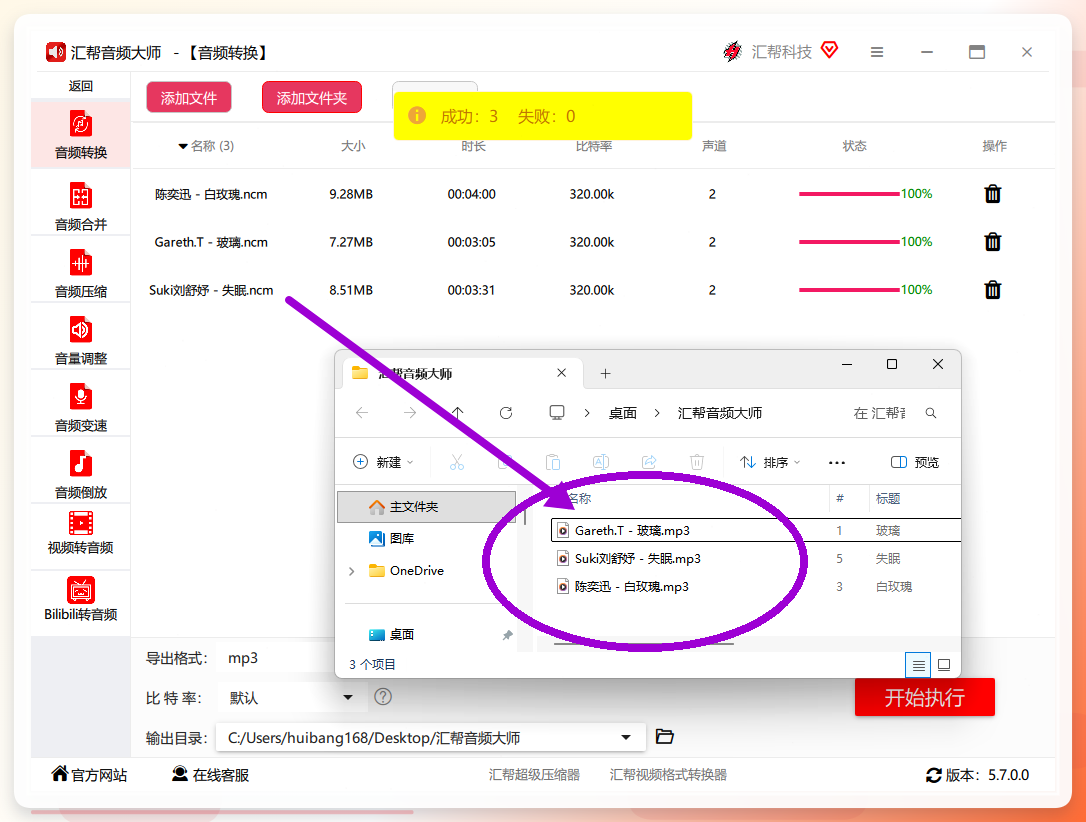Click the red VIP diamond badge icon
Viewport: 1086px width, 822px height.
point(829,50)
